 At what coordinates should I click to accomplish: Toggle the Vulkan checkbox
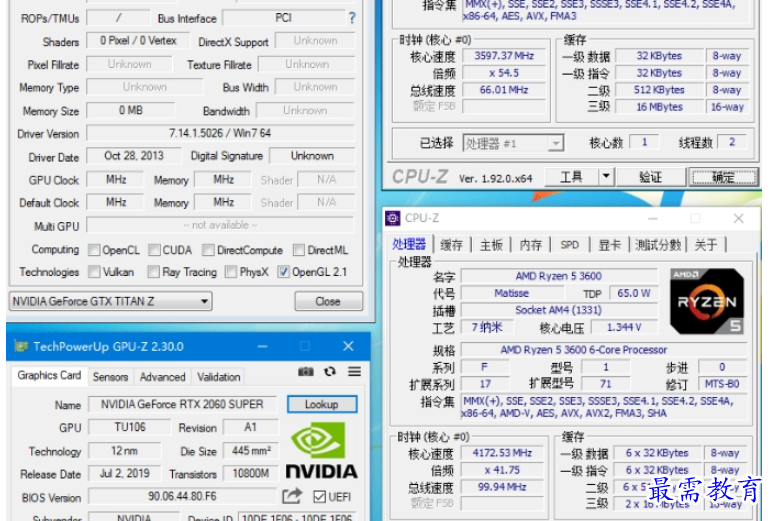click(x=94, y=272)
